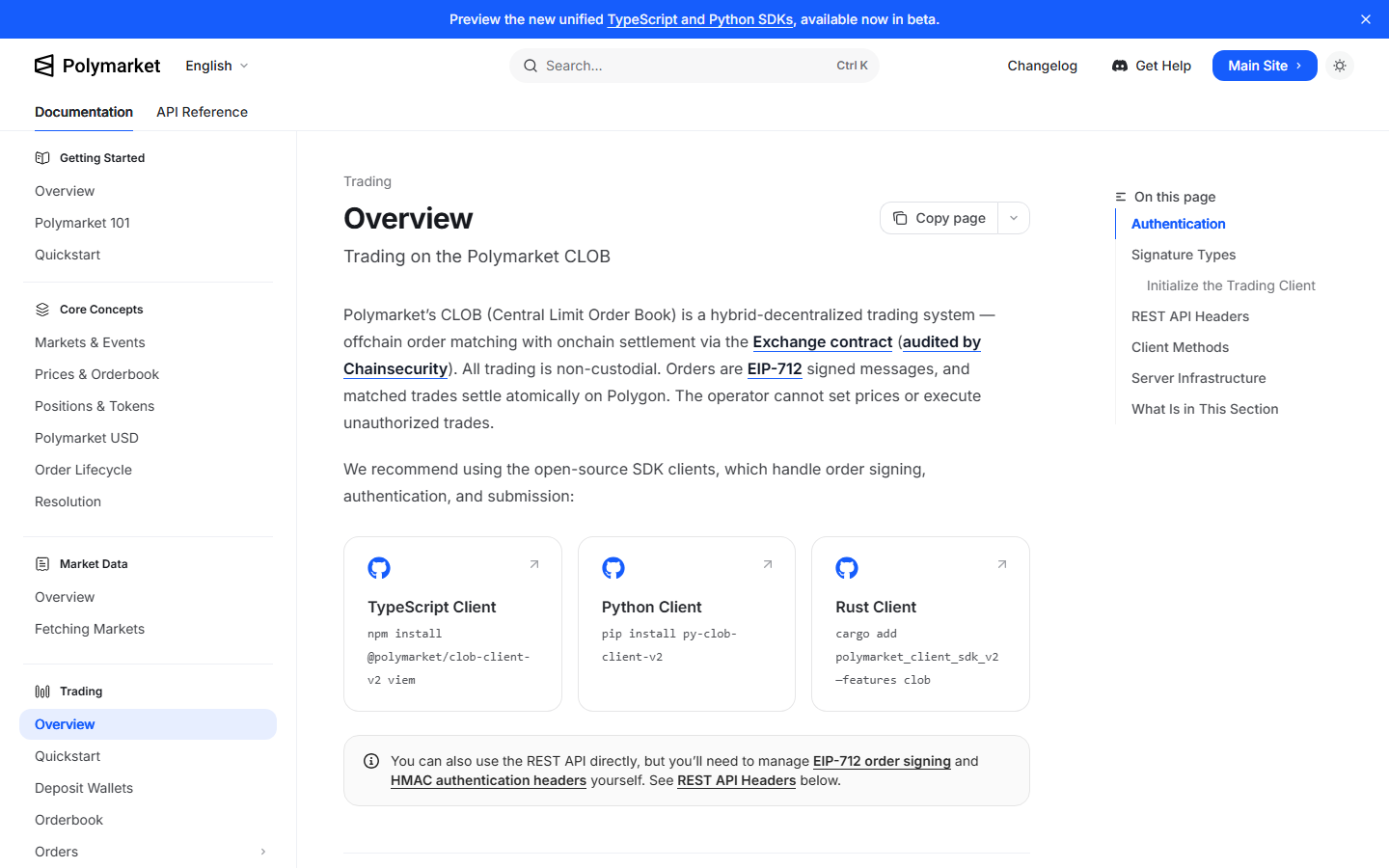Click GitHub icon on Rust Client card

(847, 568)
